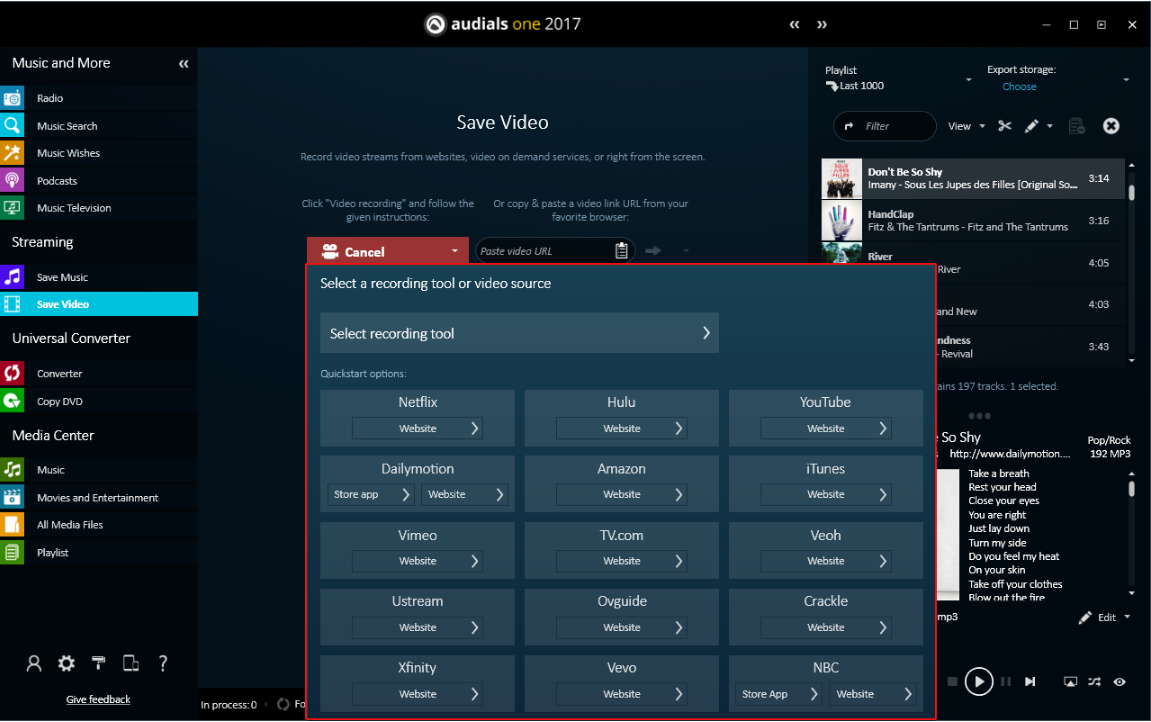
Task: Skip to the next track
Action: coord(1031,682)
